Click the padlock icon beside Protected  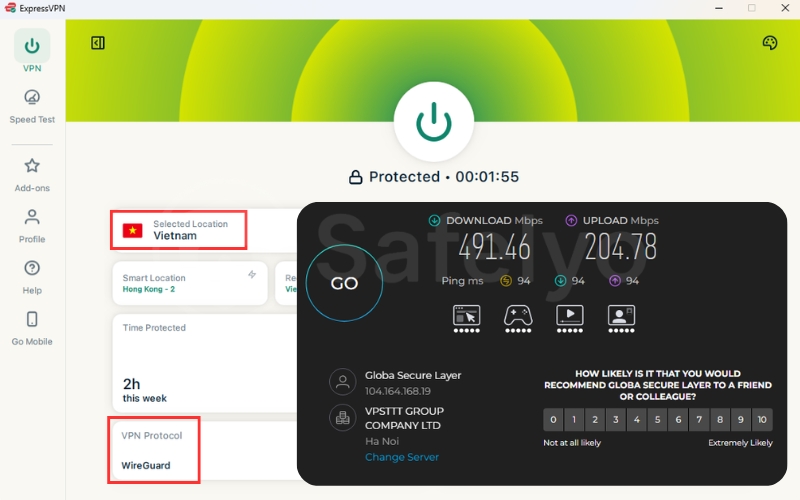pyautogui.click(x=356, y=177)
